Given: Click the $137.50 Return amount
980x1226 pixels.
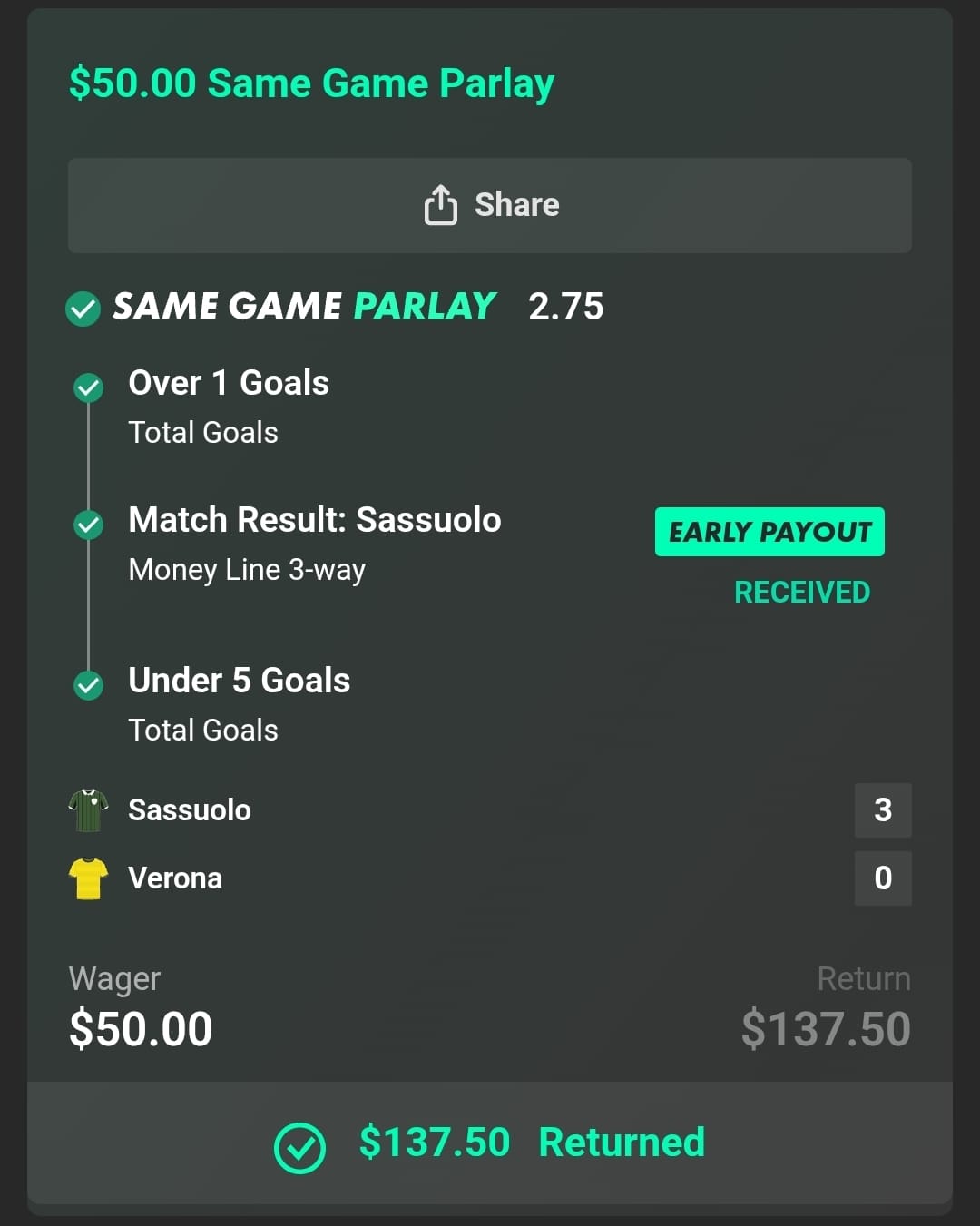Looking at the screenshot, I should (x=825, y=1029).
